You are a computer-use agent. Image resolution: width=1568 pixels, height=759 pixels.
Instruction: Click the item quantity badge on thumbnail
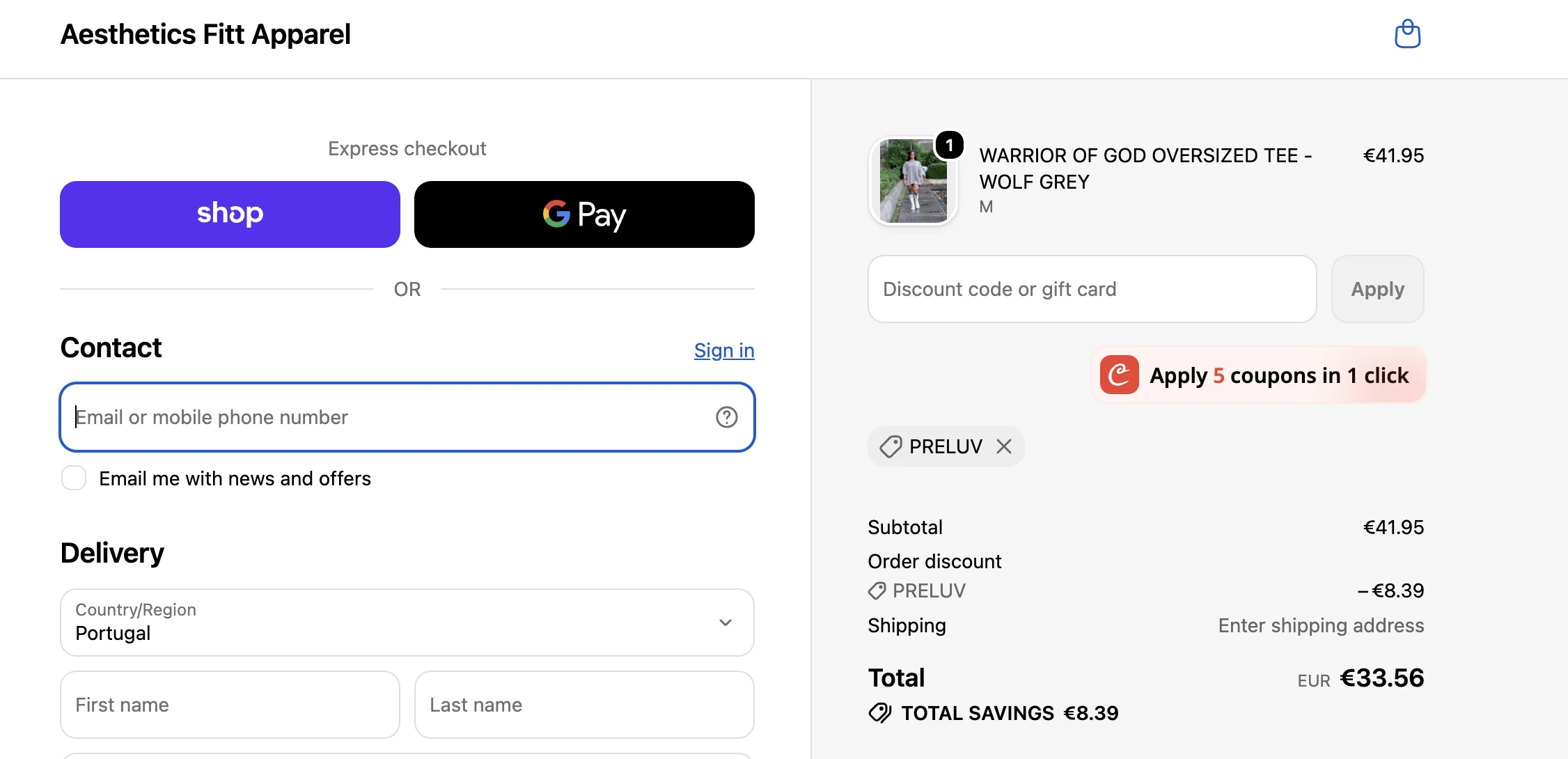[949, 145]
